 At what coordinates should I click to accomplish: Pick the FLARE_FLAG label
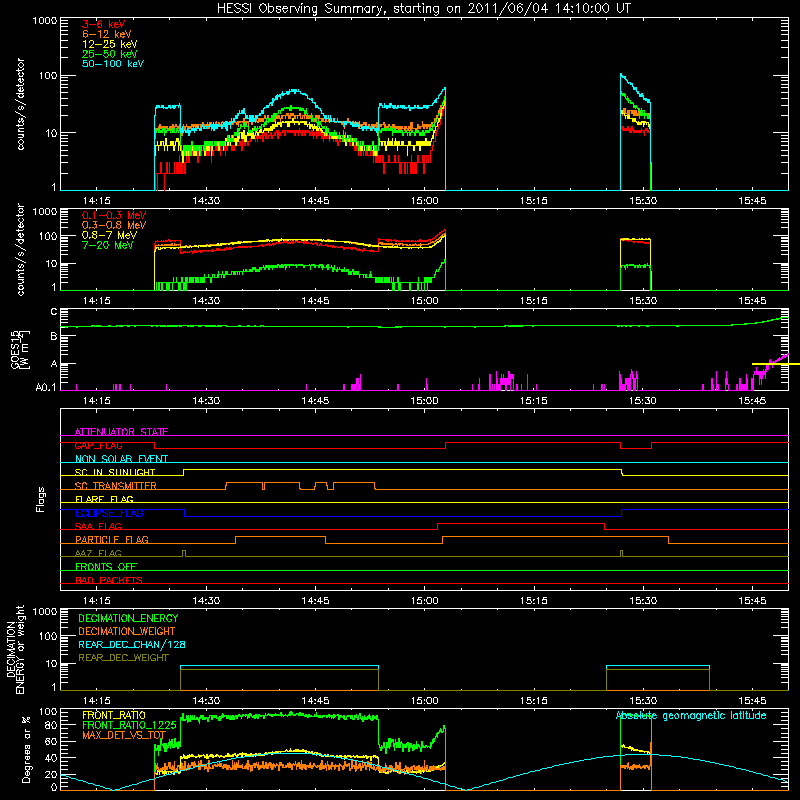pos(104,499)
